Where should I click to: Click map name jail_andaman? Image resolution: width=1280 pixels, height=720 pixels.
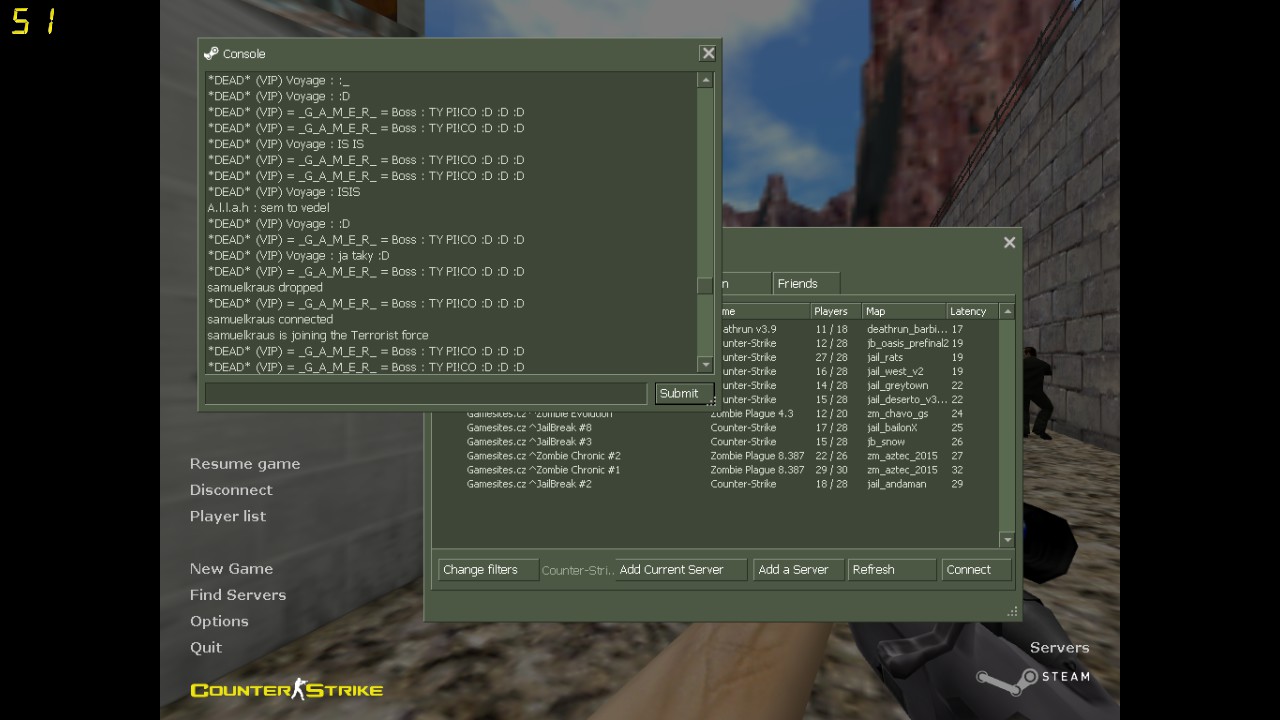pos(897,484)
